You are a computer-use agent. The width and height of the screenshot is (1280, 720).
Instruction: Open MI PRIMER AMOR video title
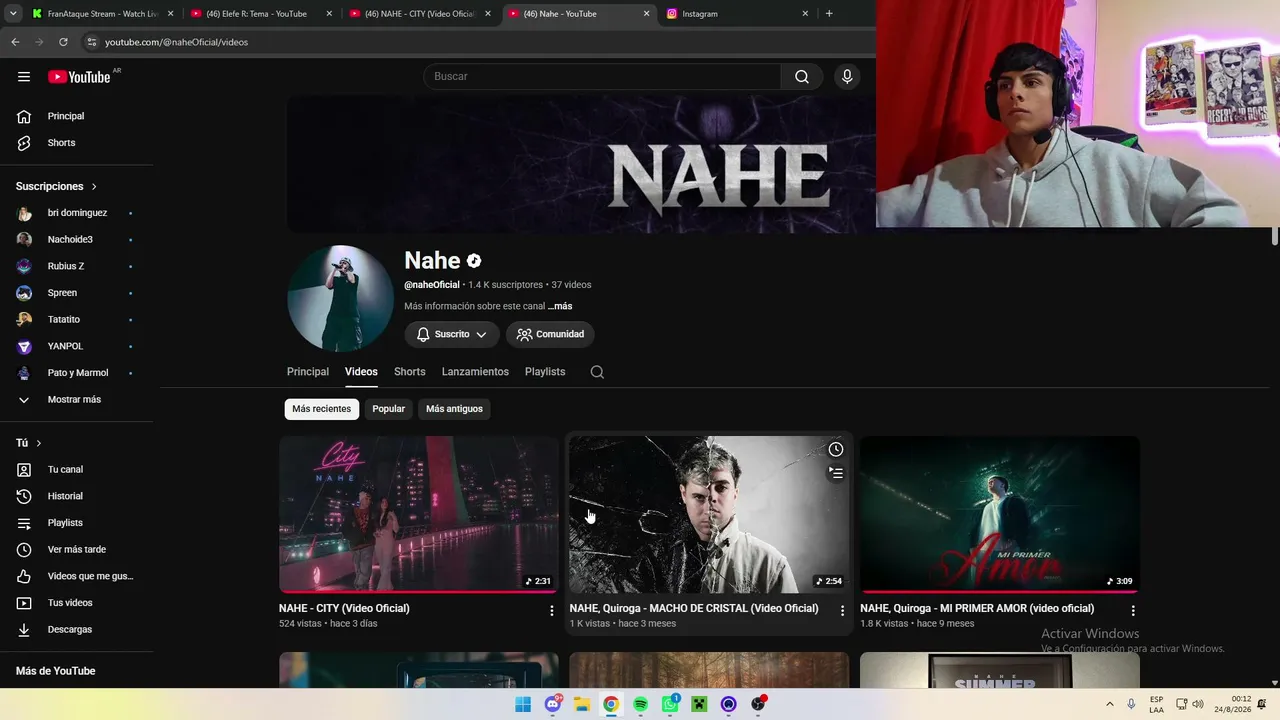coord(977,609)
